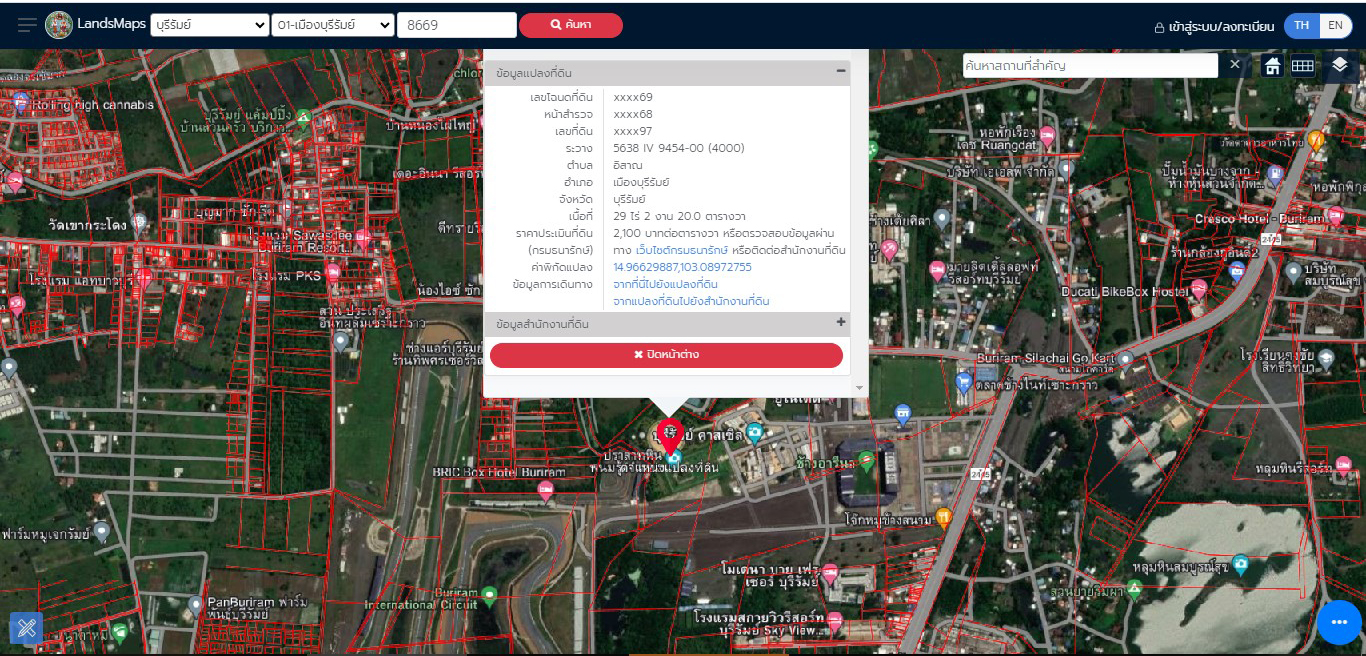Open the grid/table map tool icon
1366x656 pixels.
tap(1302, 66)
